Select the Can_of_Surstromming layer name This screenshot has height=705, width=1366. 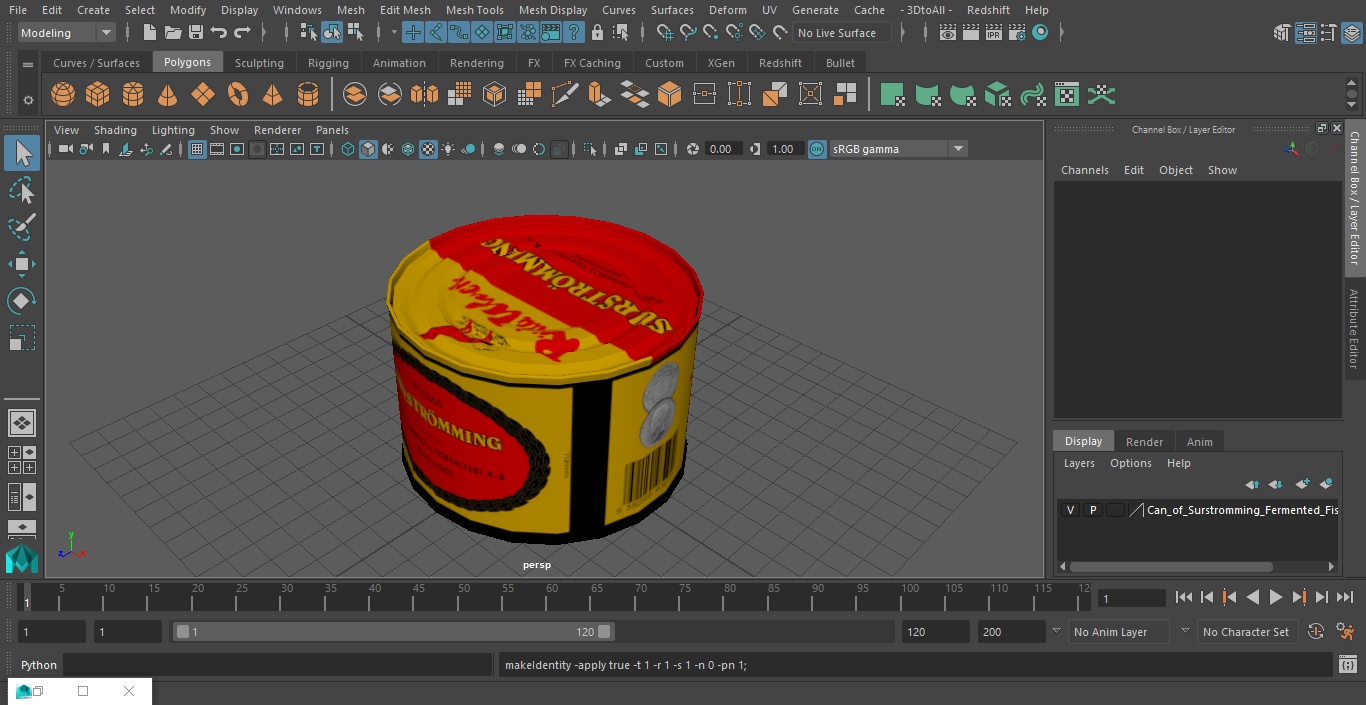pyautogui.click(x=1242, y=510)
